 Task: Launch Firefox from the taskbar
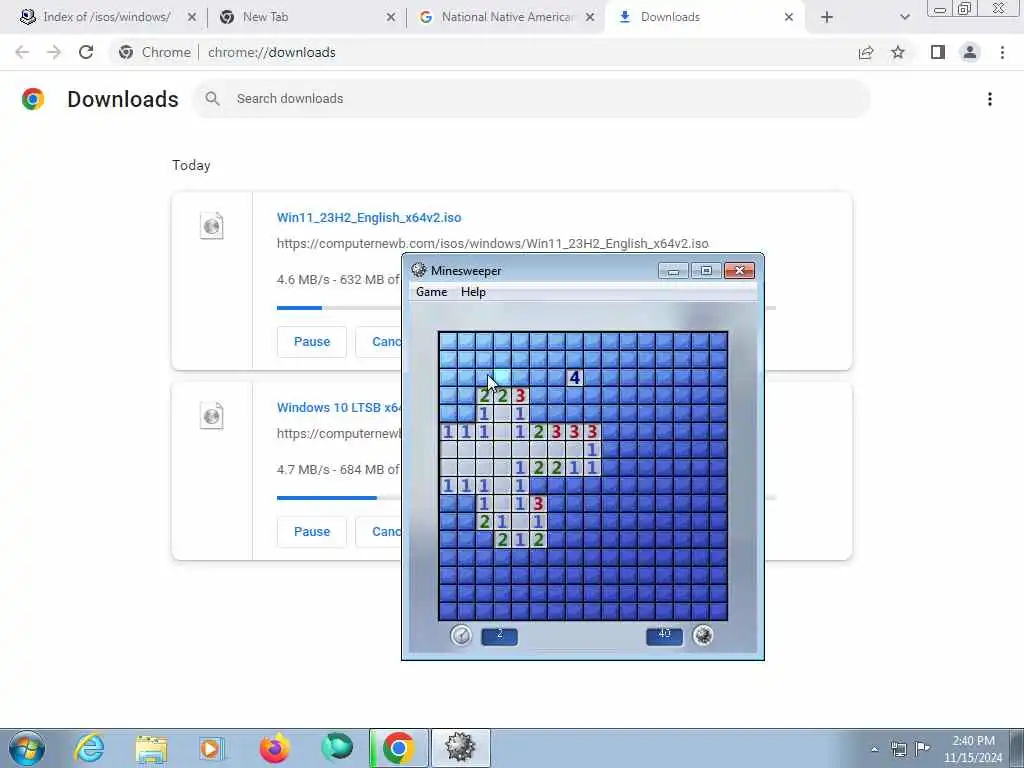pyautogui.click(x=274, y=748)
